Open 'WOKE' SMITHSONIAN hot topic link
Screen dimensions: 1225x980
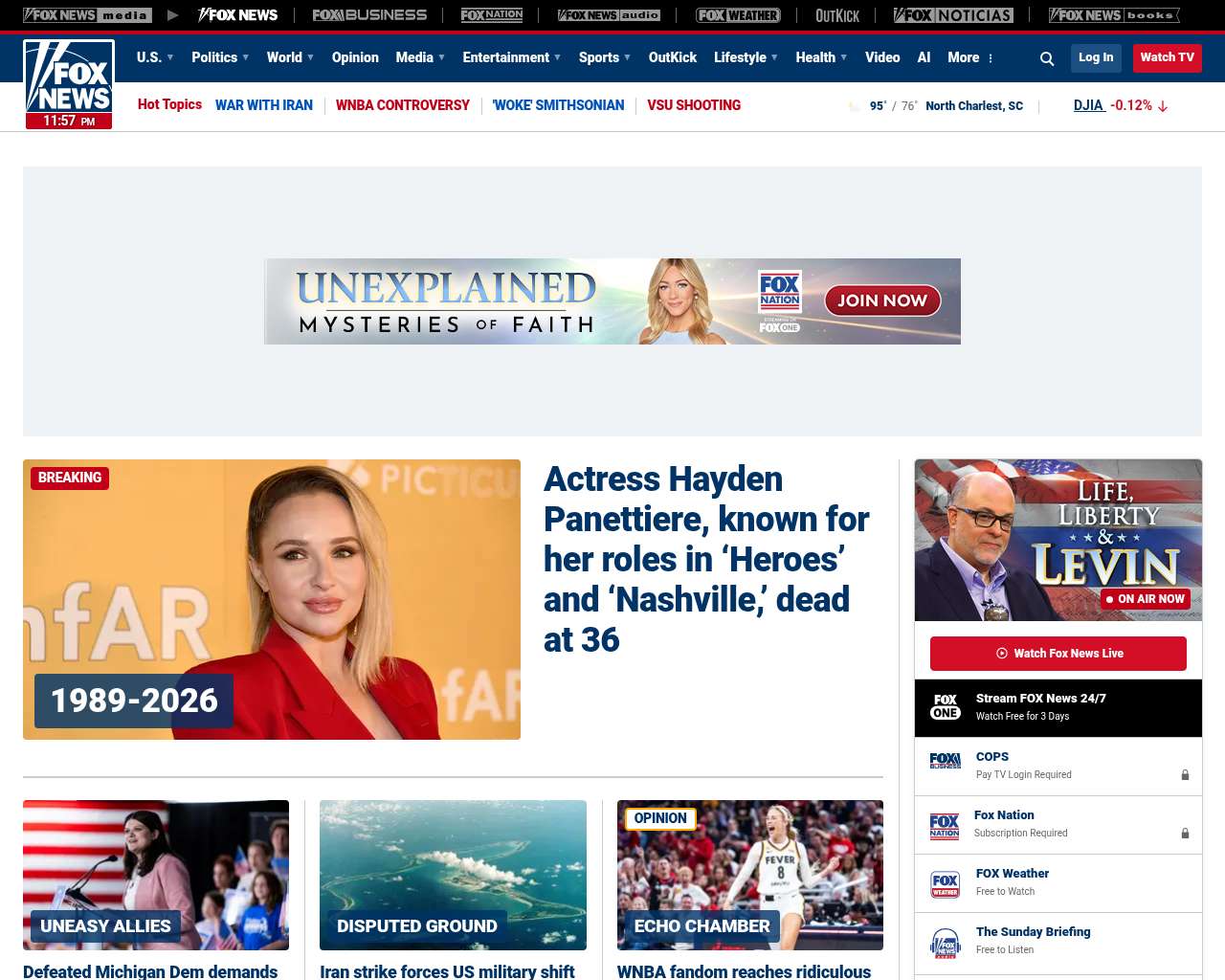558,105
